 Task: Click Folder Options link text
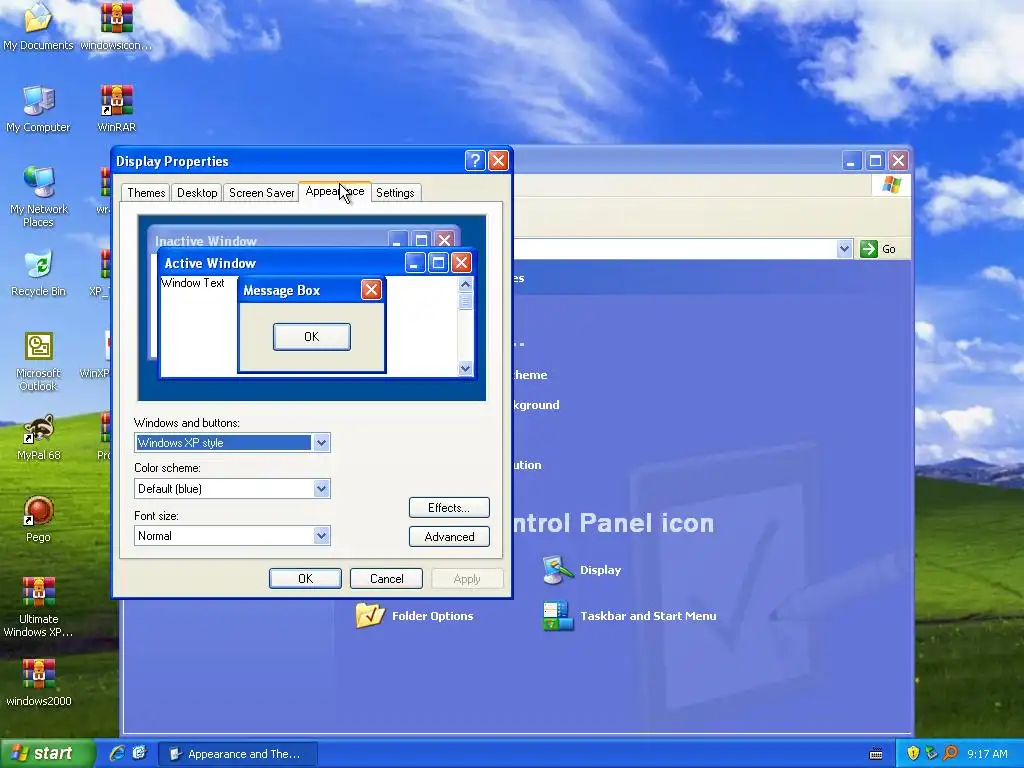coord(432,616)
